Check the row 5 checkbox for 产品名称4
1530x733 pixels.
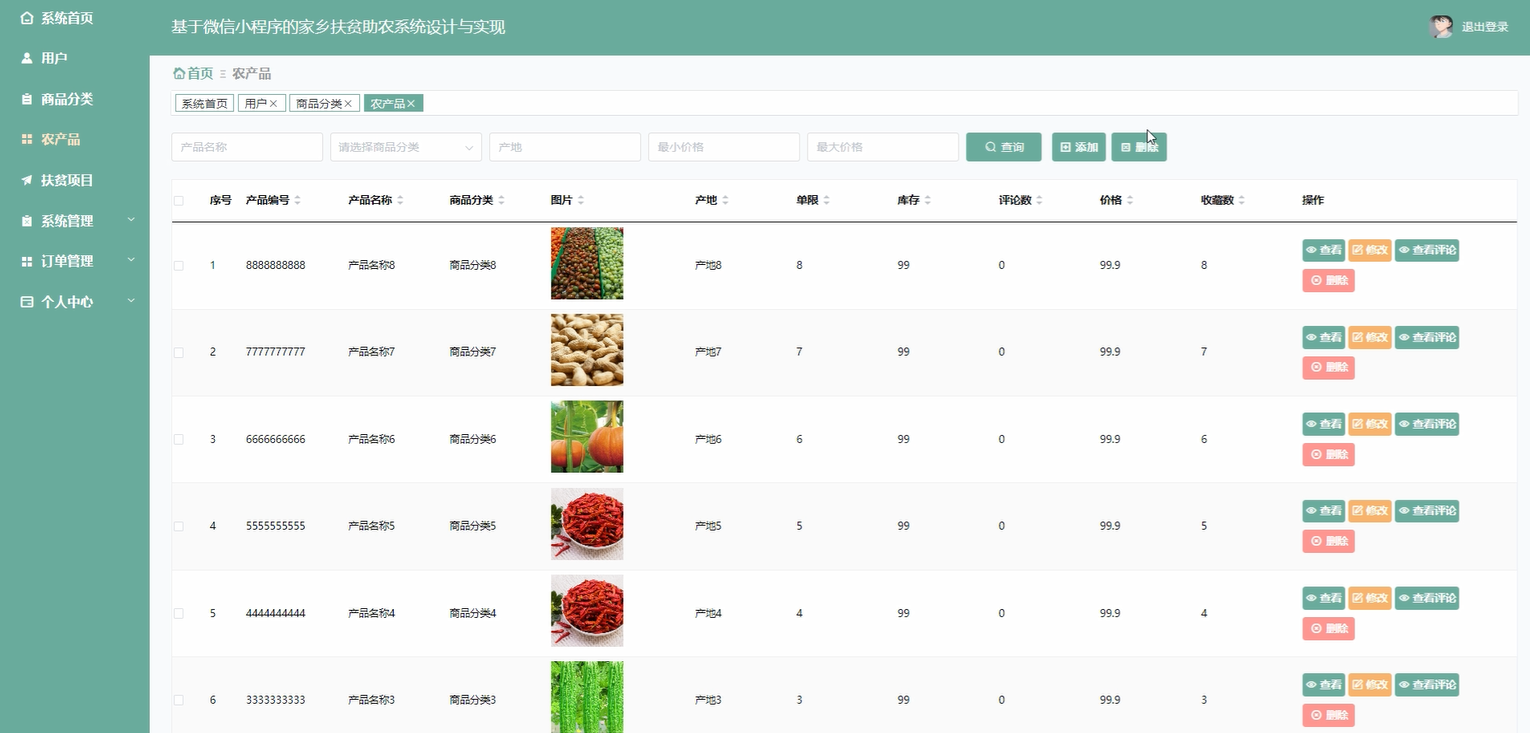pyautogui.click(x=179, y=613)
